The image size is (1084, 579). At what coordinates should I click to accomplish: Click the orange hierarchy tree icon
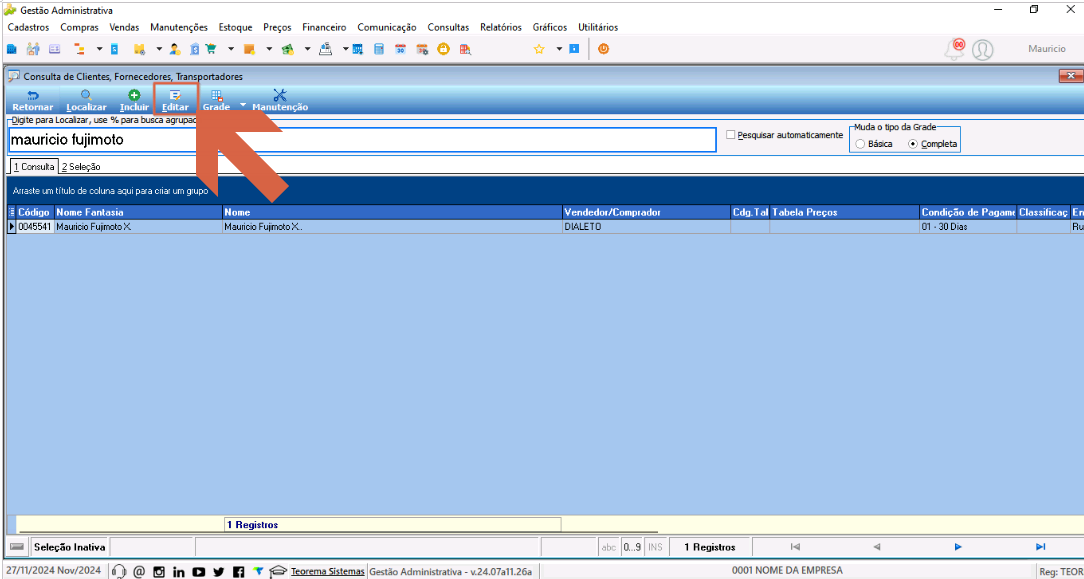(x=79, y=49)
